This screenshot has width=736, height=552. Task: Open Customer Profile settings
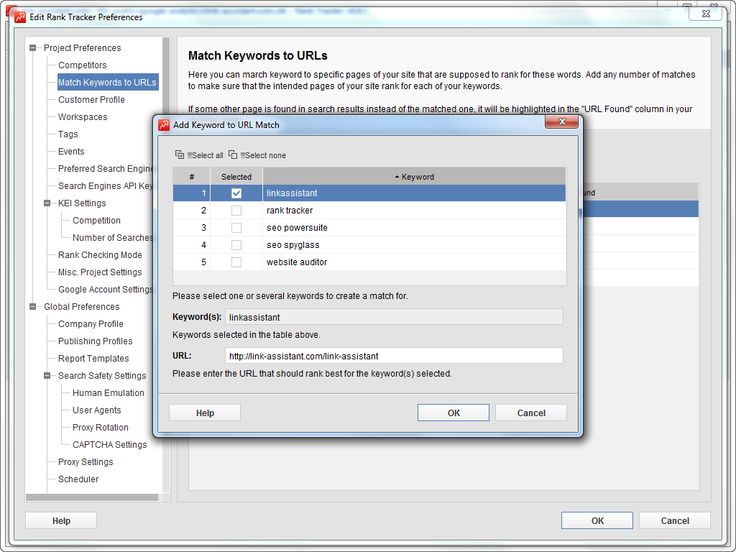92,100
